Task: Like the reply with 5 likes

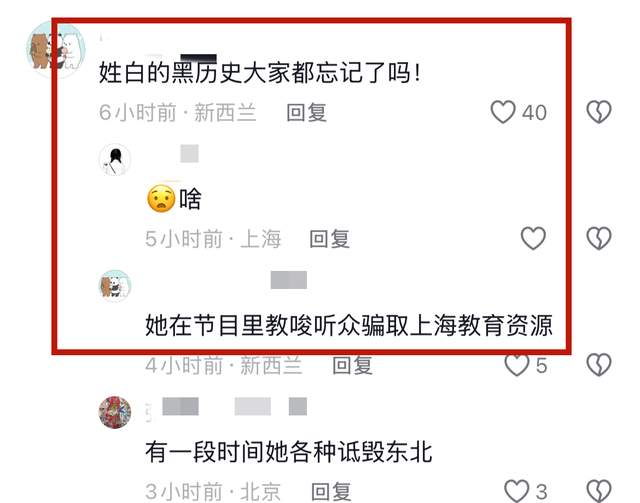Action: pos(517,365)
